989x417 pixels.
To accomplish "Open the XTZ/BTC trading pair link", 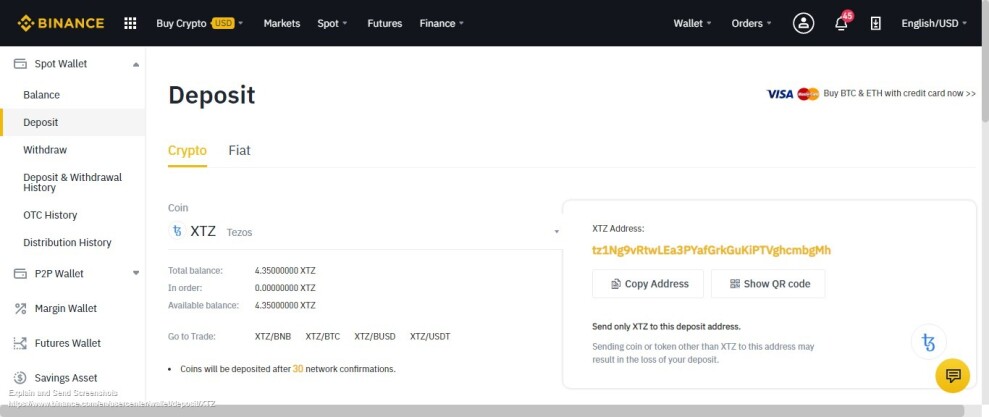I will [323, 337].
